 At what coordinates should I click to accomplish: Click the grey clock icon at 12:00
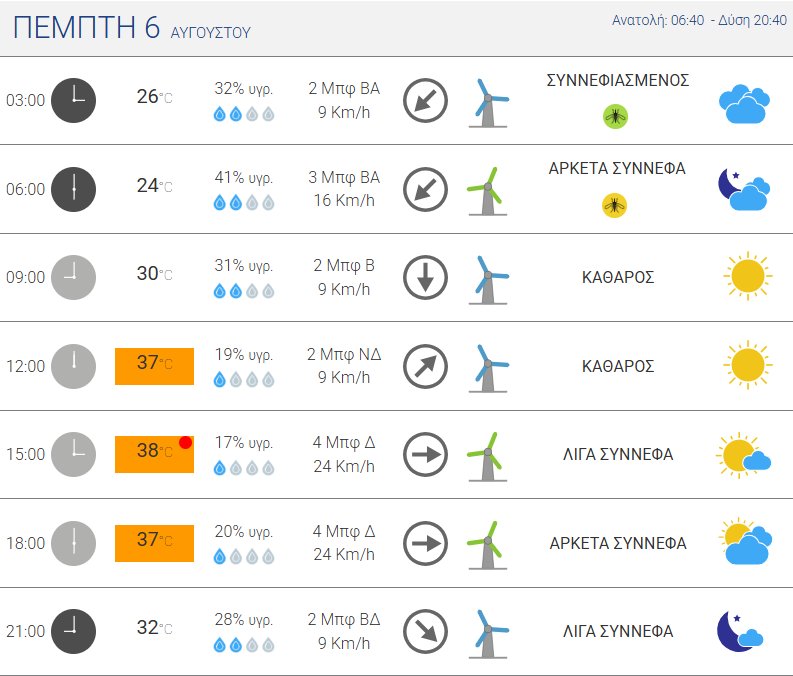pyautogui.click(x=73, y=367)
